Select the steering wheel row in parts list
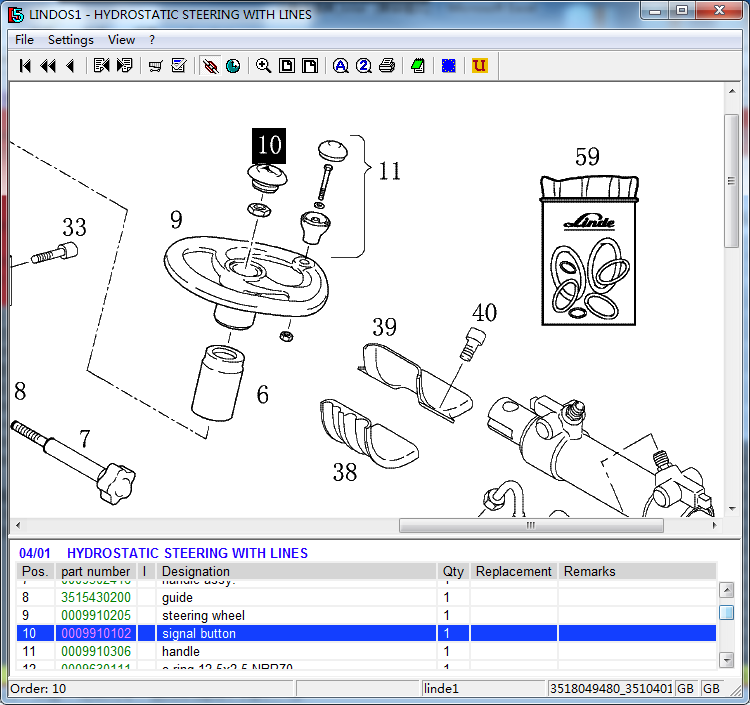 tap(366, 615)
